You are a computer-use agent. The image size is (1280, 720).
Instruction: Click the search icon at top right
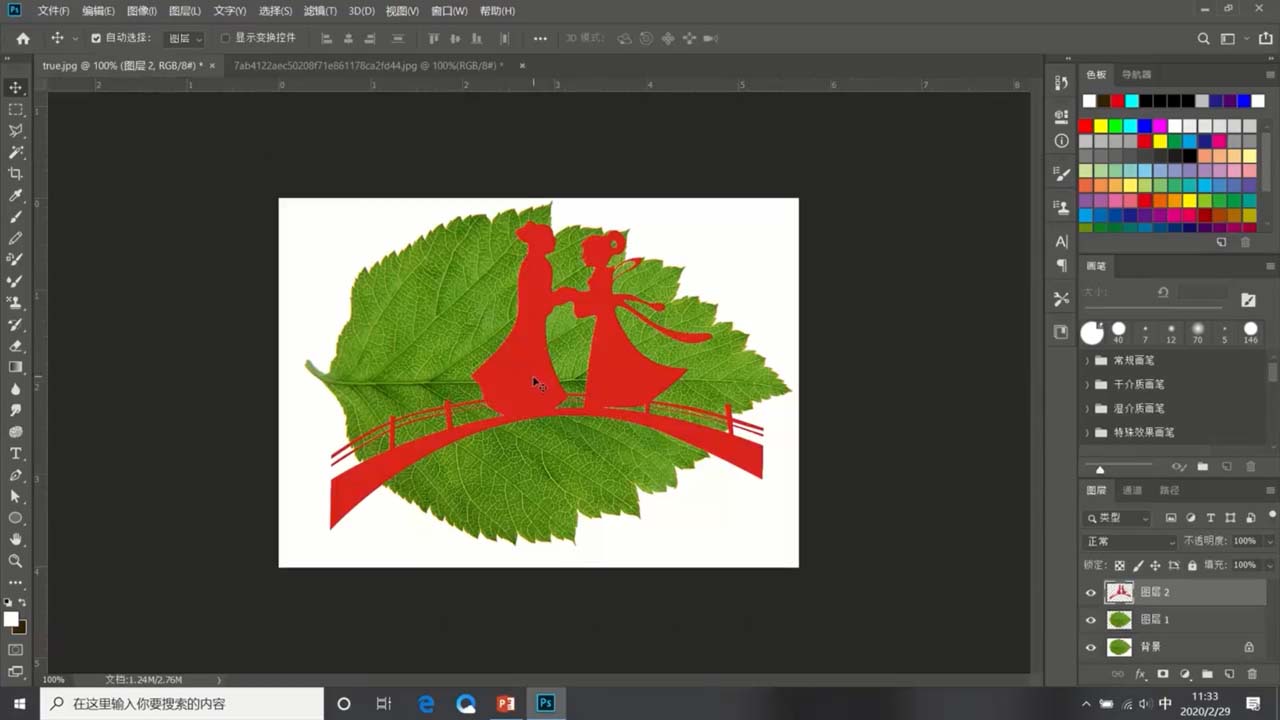(x=1204, y=39)
